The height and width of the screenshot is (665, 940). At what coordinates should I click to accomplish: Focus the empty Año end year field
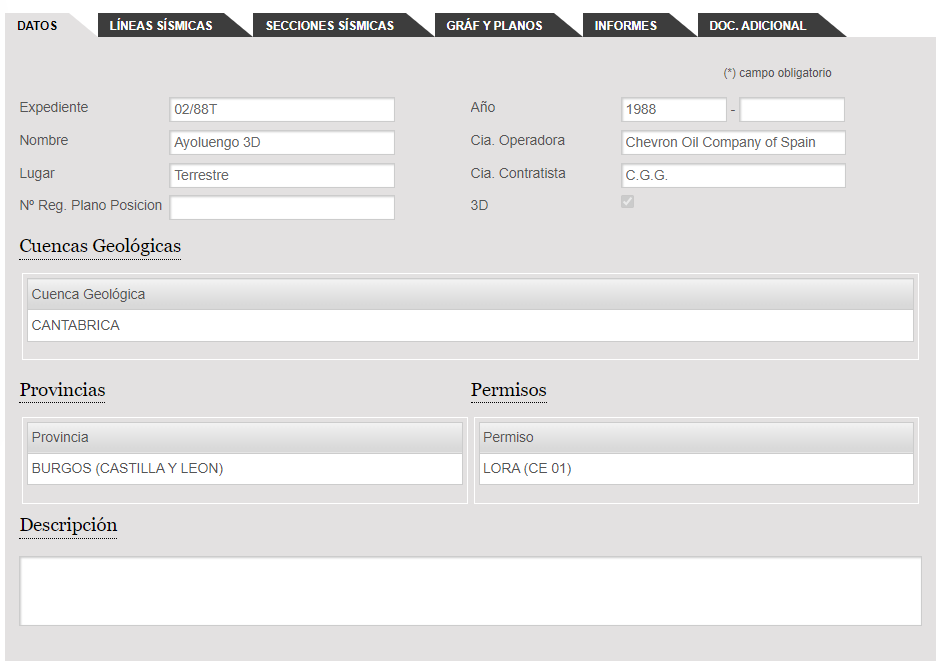pyautogui.click(x=792, y=110)
